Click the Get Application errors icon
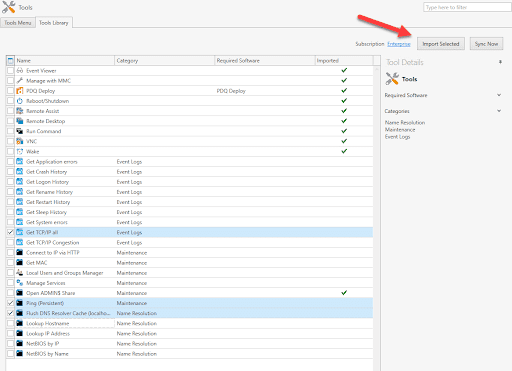 (20, 162)
